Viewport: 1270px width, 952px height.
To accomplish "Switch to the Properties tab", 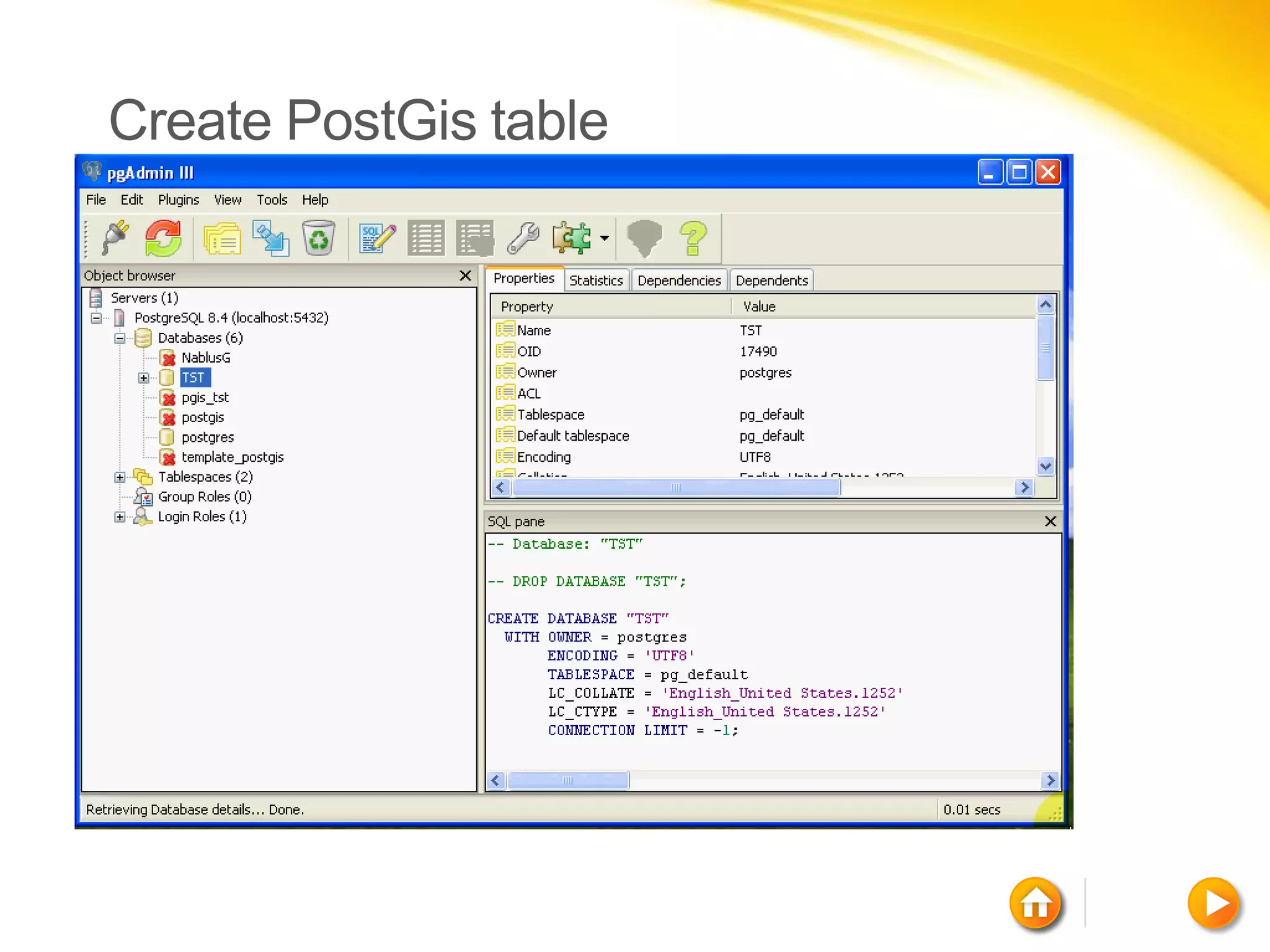I will (524, 279).
